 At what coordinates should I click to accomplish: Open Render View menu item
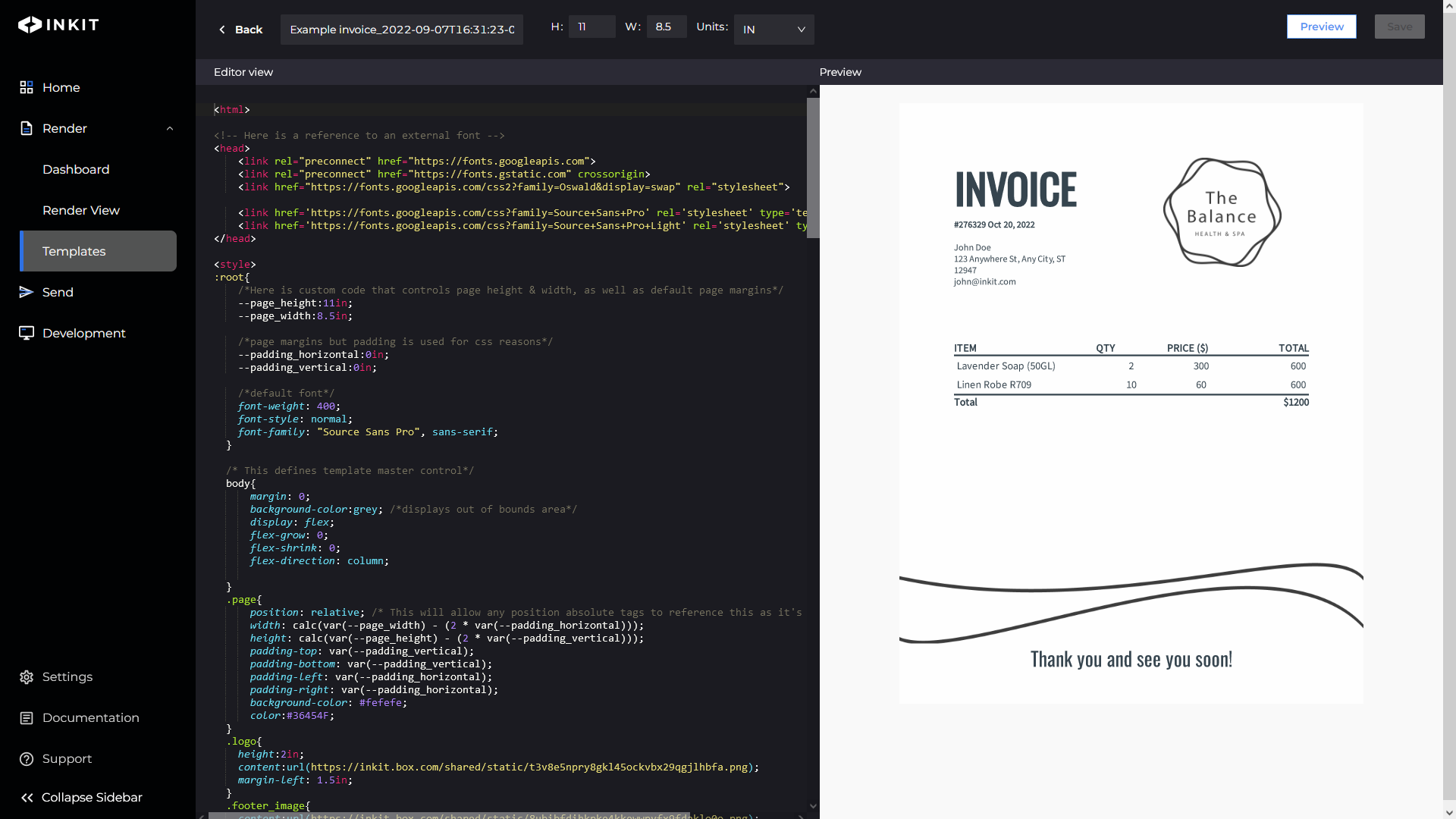pyautogui.click(x=81, y=210)
